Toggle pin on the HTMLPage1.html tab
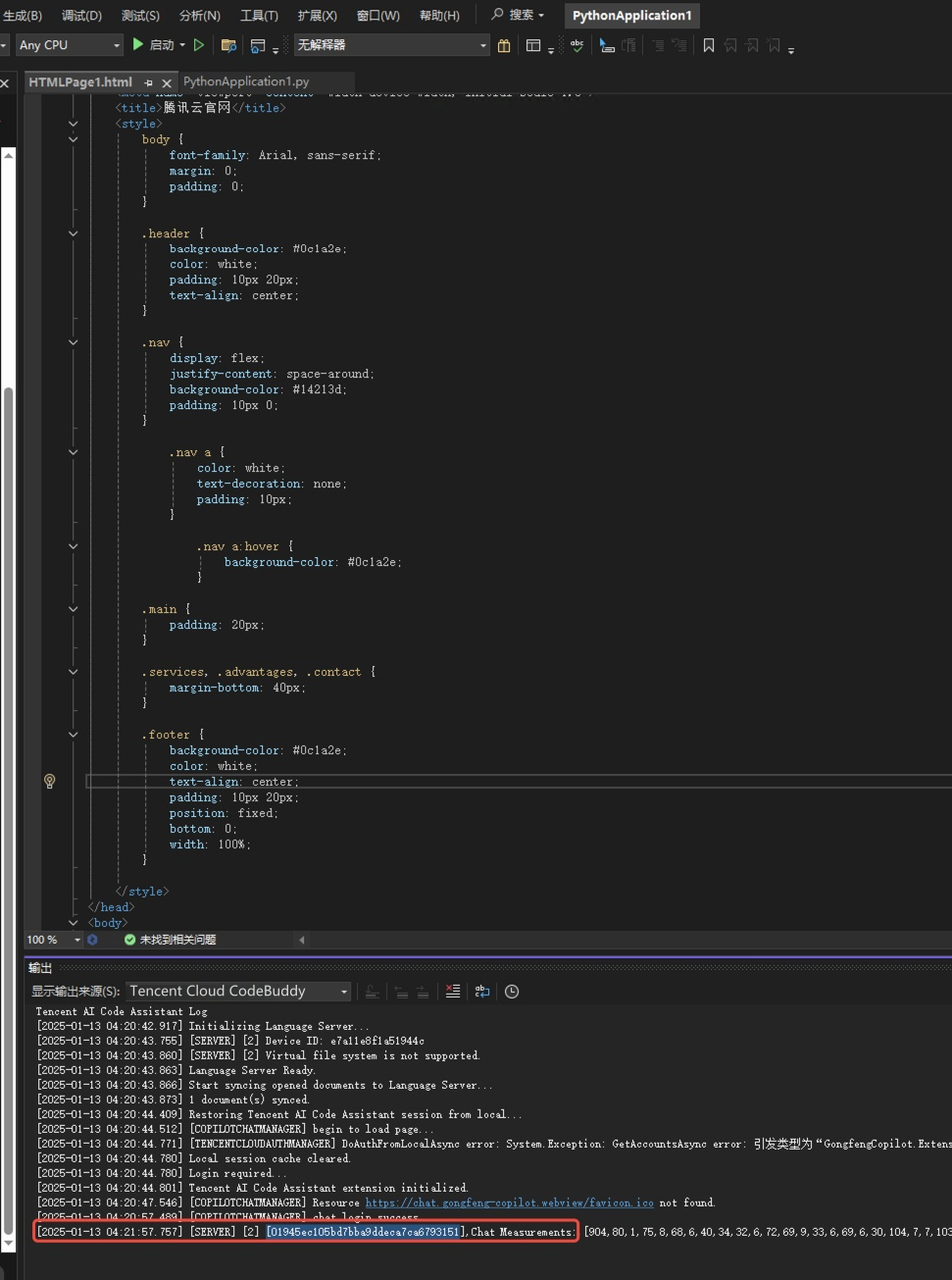 148,82
